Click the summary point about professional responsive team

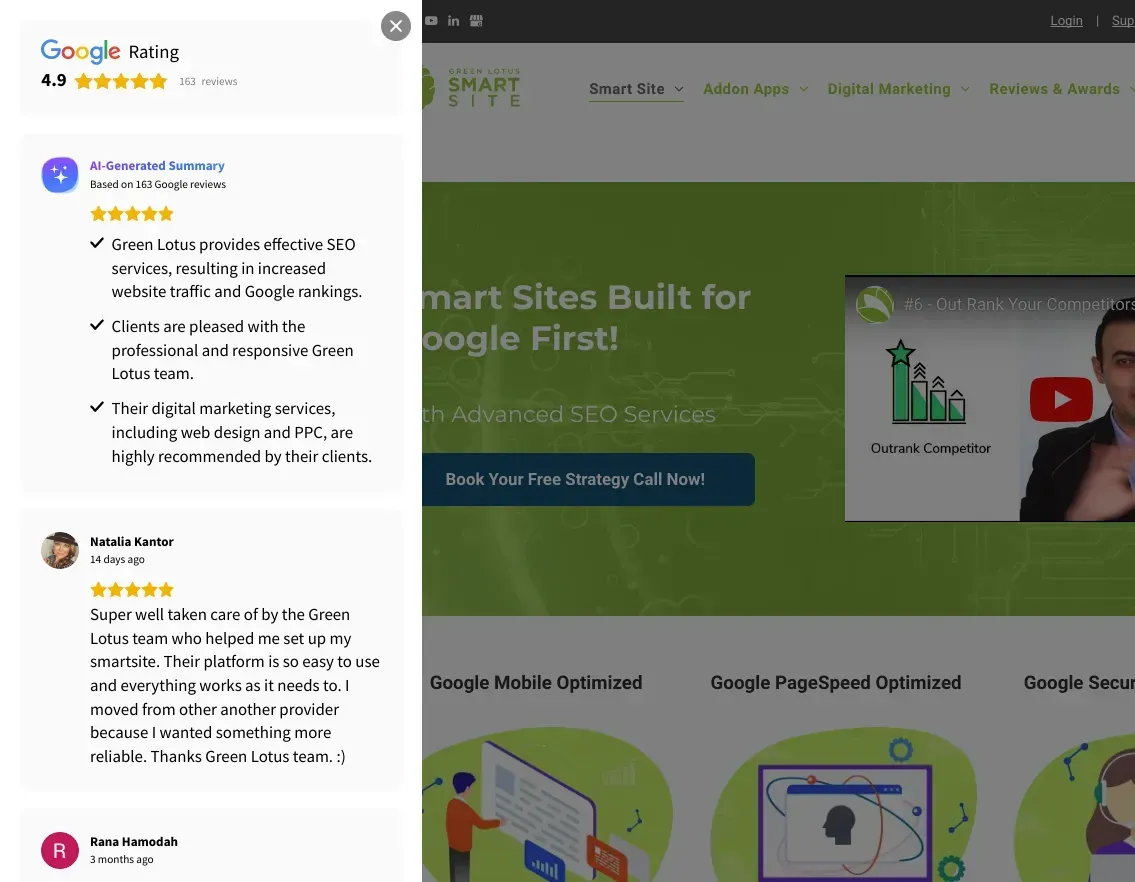[x=232, y=350]
